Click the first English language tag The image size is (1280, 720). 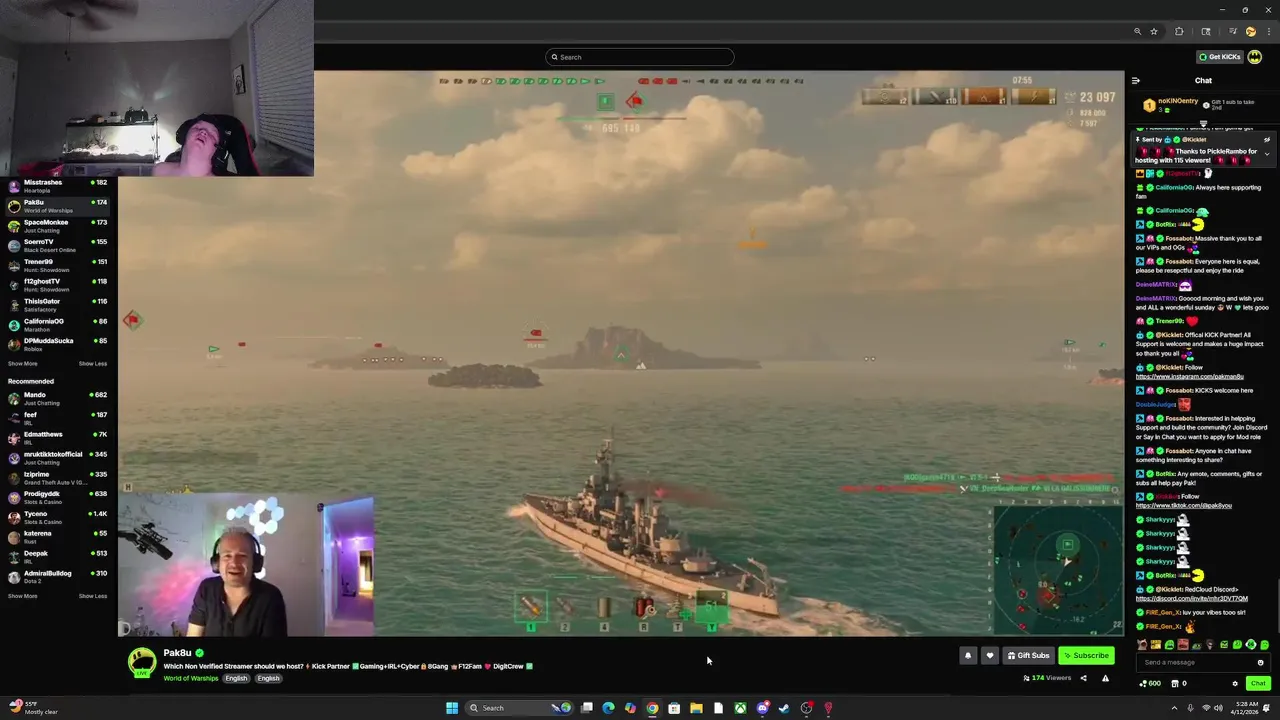tap(236, 678)
